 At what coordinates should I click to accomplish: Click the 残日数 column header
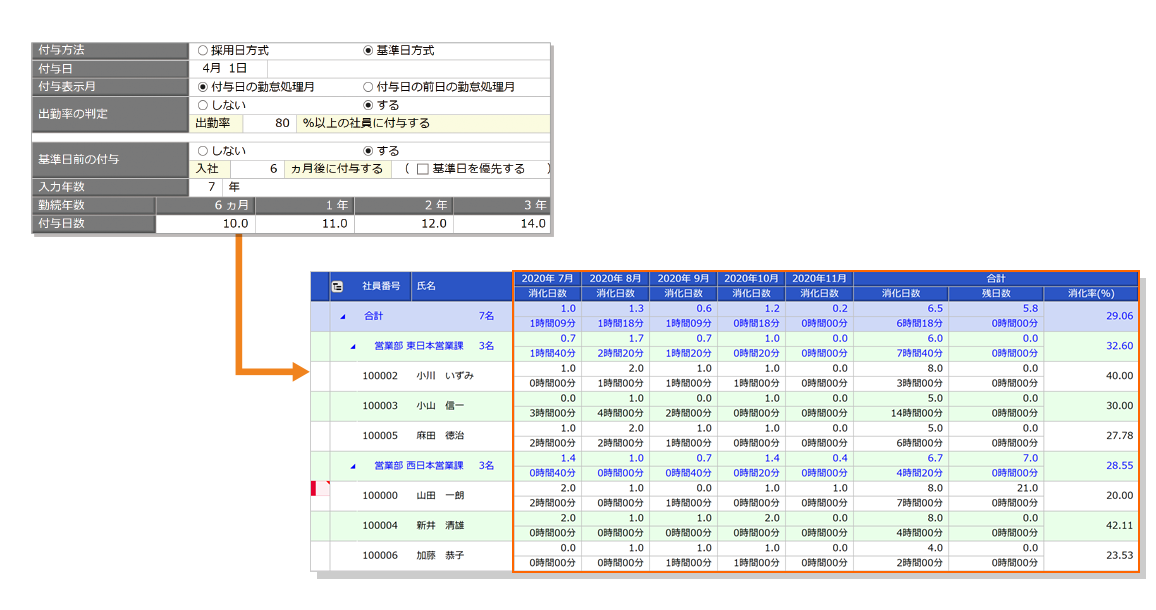[x=996, y=293]
